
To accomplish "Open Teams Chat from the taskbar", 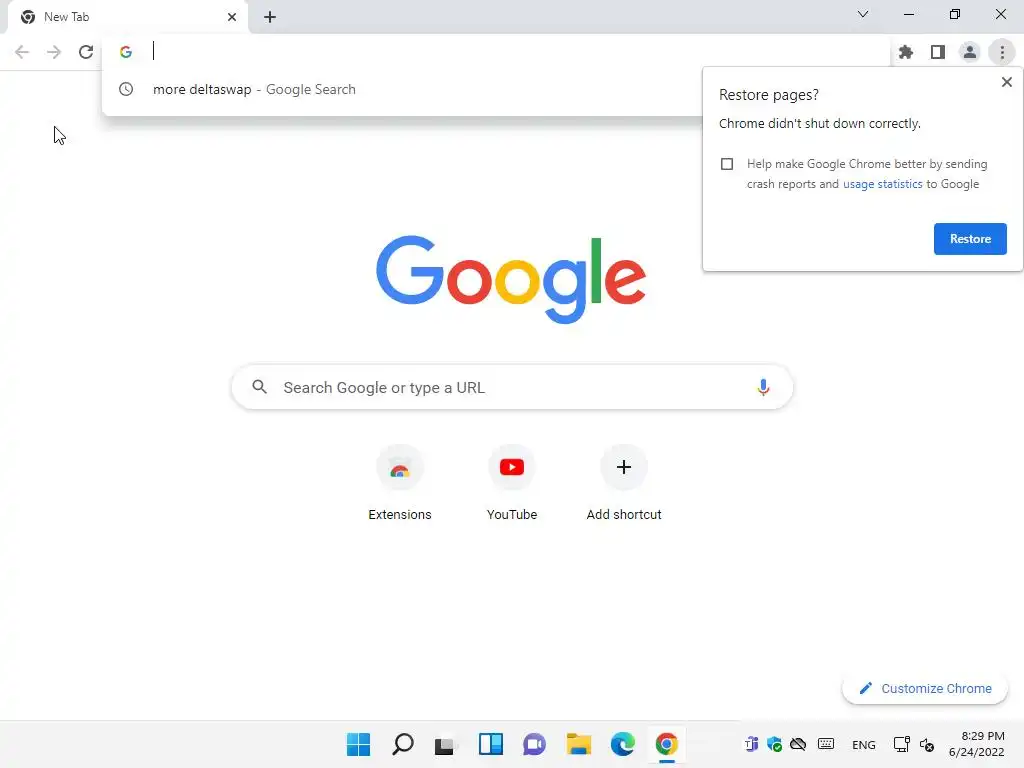I will point(534,744).
